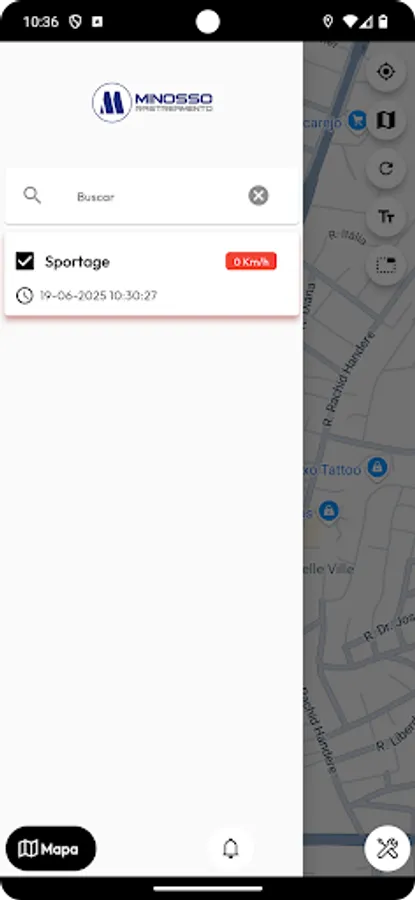Tap the refresh map icon

click(386, 168)
